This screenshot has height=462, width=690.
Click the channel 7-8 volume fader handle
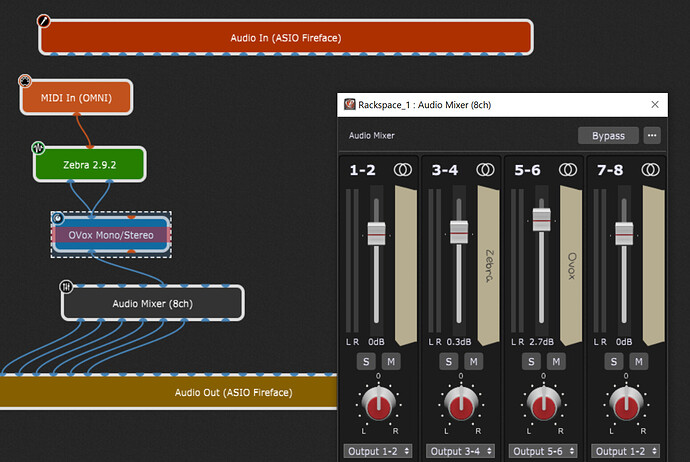(x=624, y=234)
